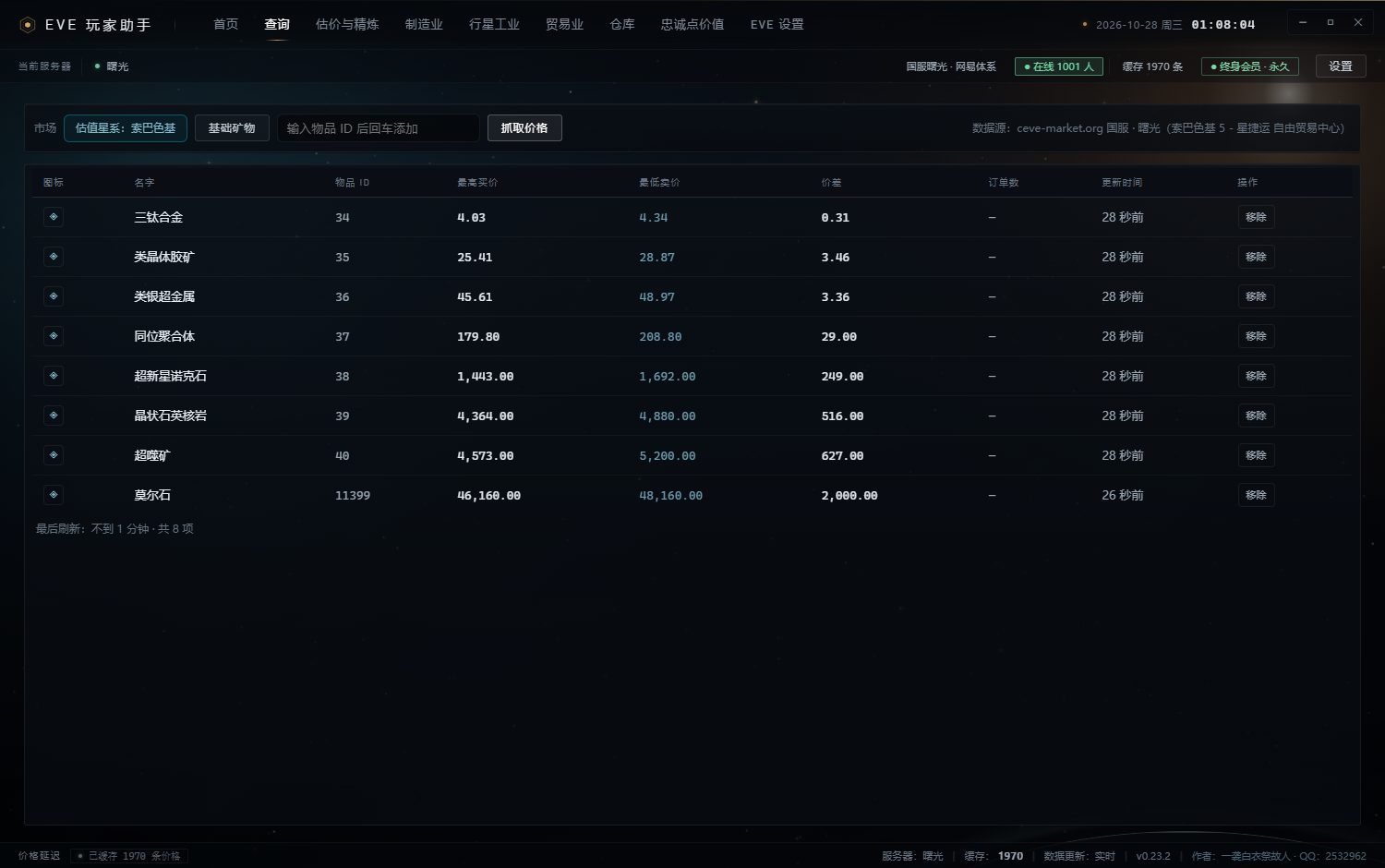This screenshot has width=1385, height=868.
Task: Click the item icon in the 同位聚合体 row
Action: pos(54,336)
